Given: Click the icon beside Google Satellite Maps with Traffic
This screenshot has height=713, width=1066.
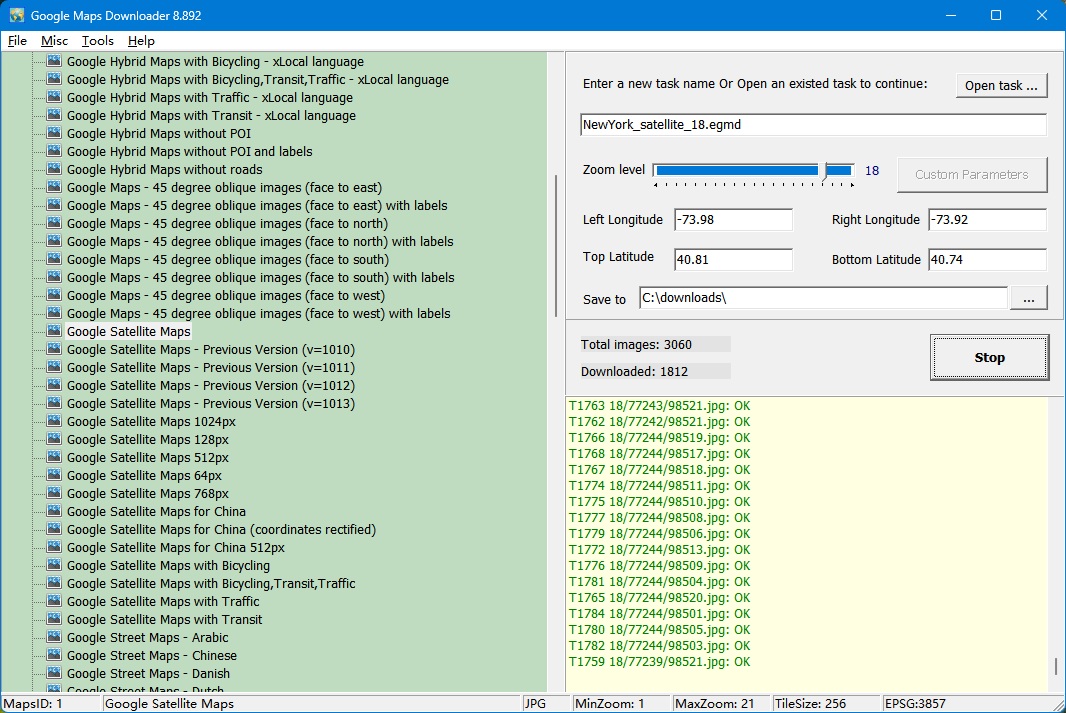Looking at the screenshot, I should pos(54,602).
